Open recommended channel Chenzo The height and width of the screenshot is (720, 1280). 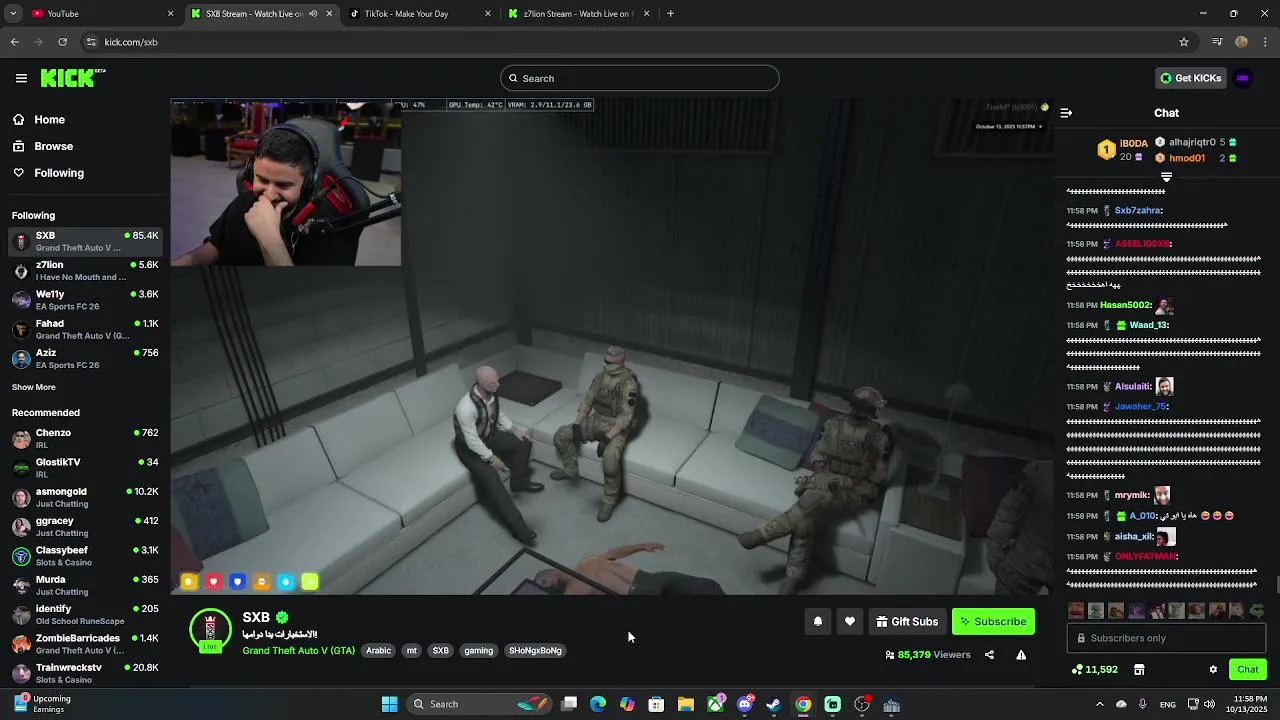point(85,439)
